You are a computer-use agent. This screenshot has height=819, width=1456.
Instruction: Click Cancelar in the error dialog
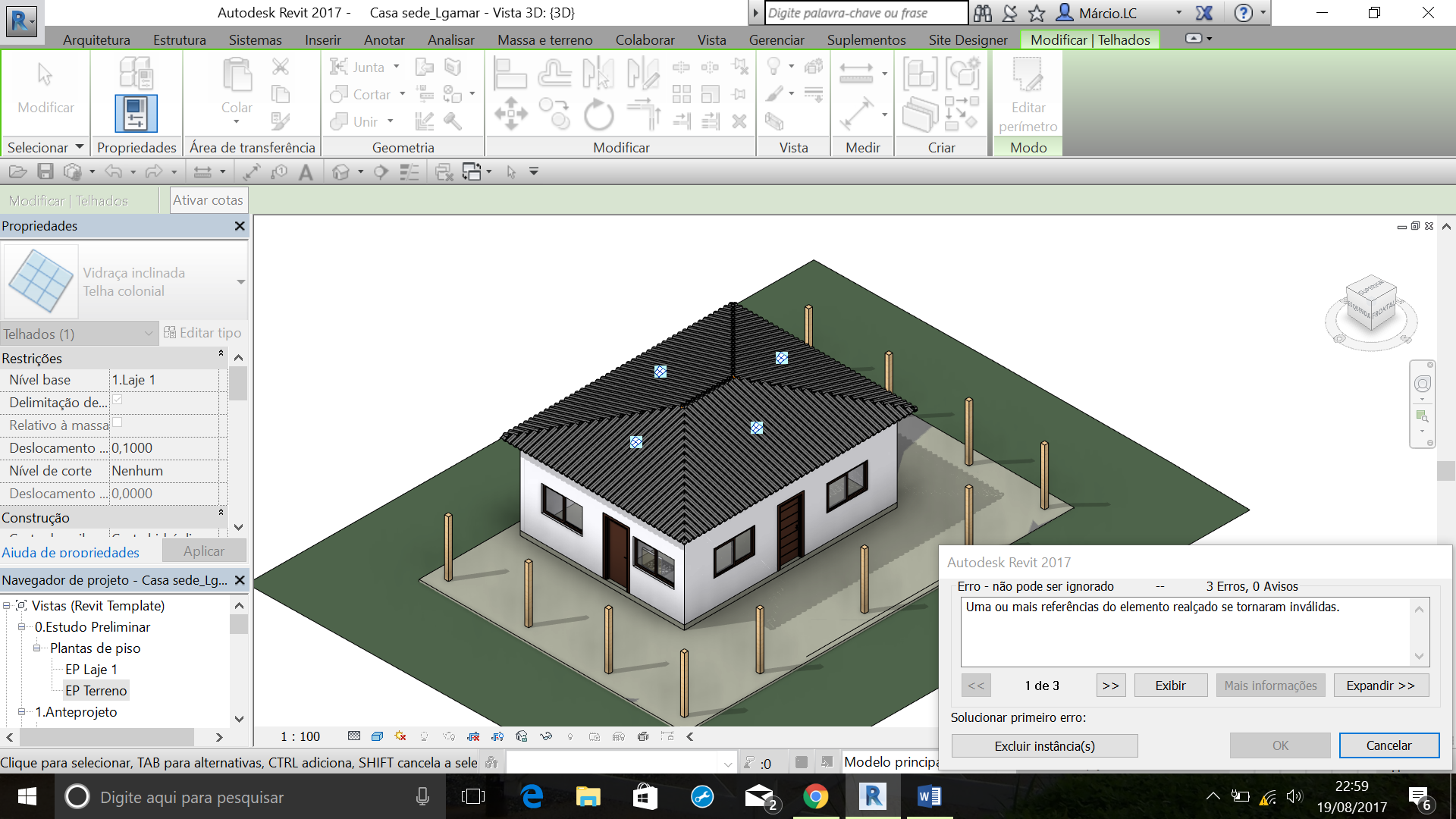point(1389,745)
